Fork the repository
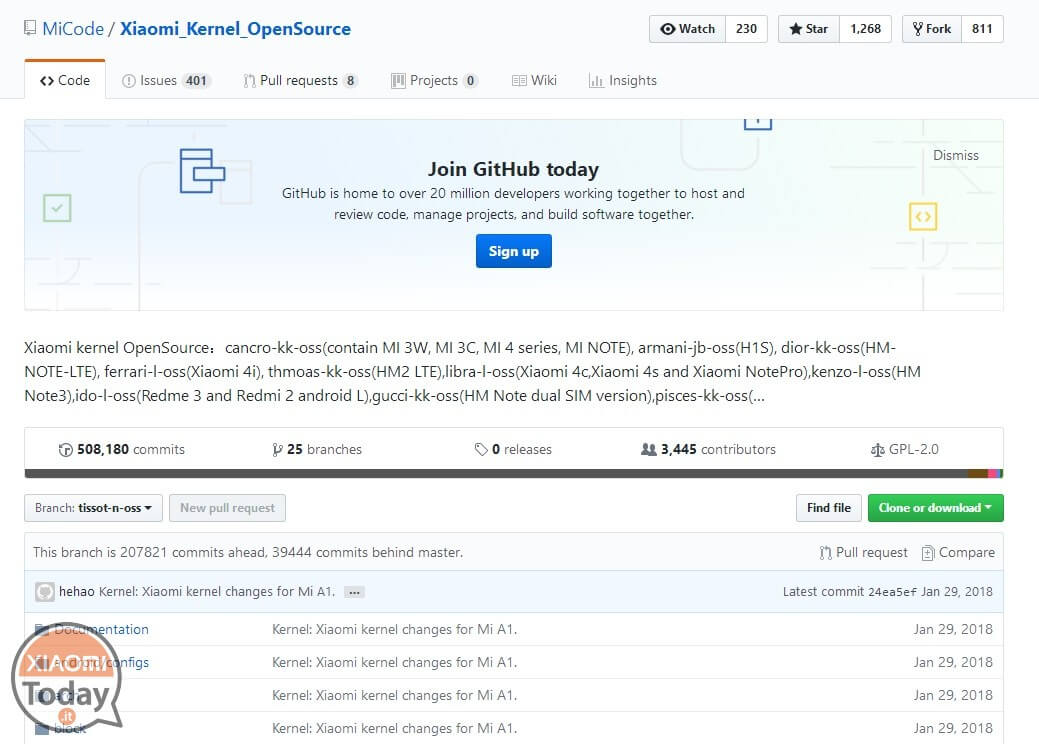The width and height of the screenshot is (1039, 744). 932,29
